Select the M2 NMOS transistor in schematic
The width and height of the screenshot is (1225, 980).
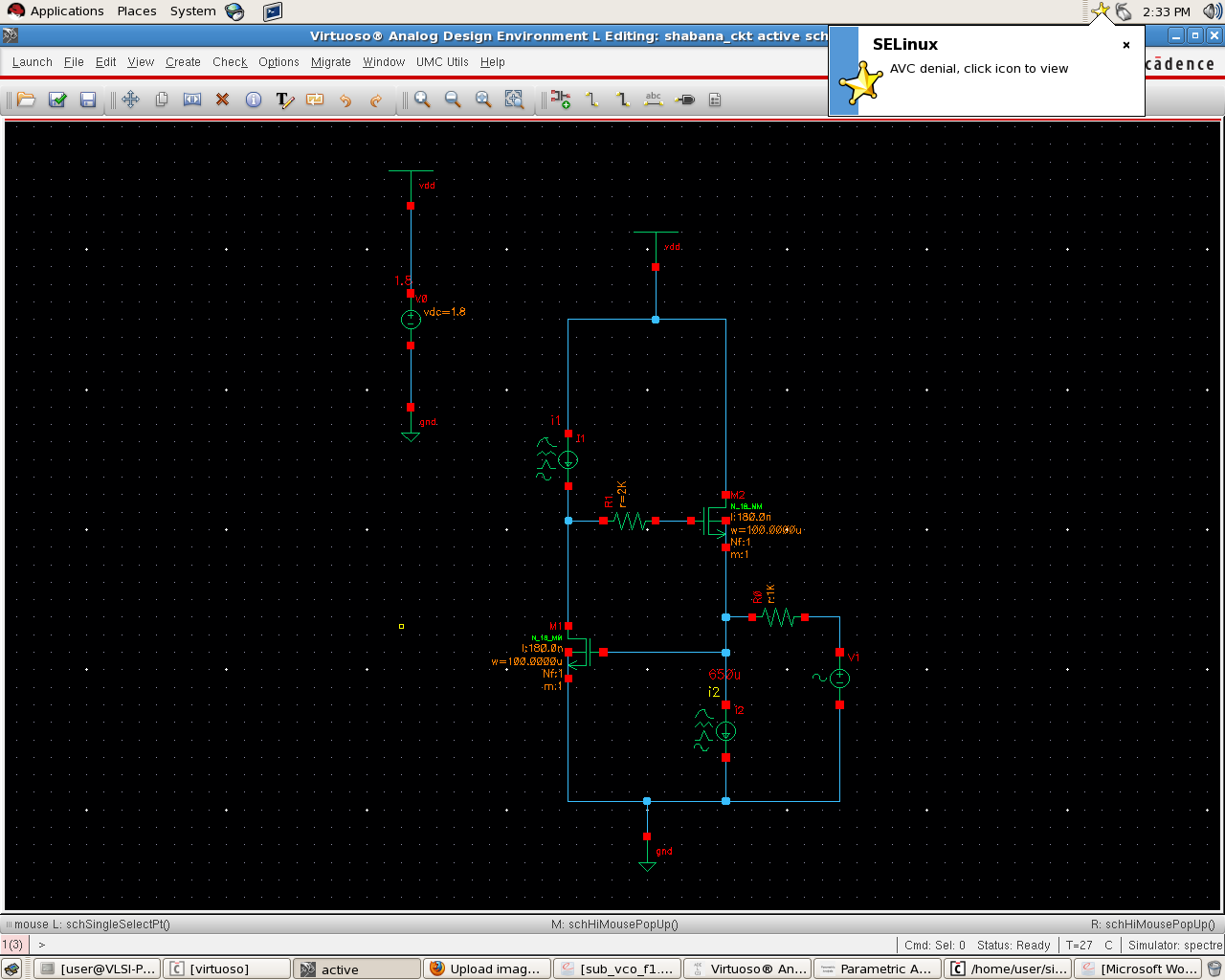coord(715,522)
